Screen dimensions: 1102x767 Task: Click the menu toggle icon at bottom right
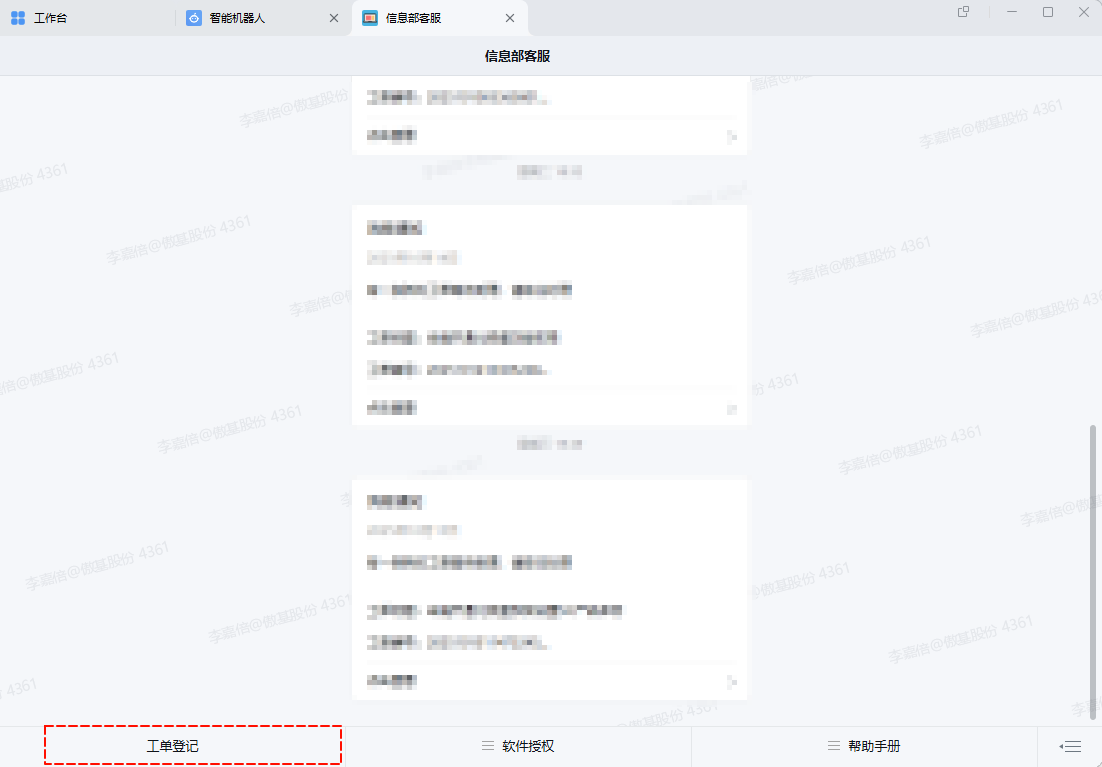click(x=1072, y=746)
